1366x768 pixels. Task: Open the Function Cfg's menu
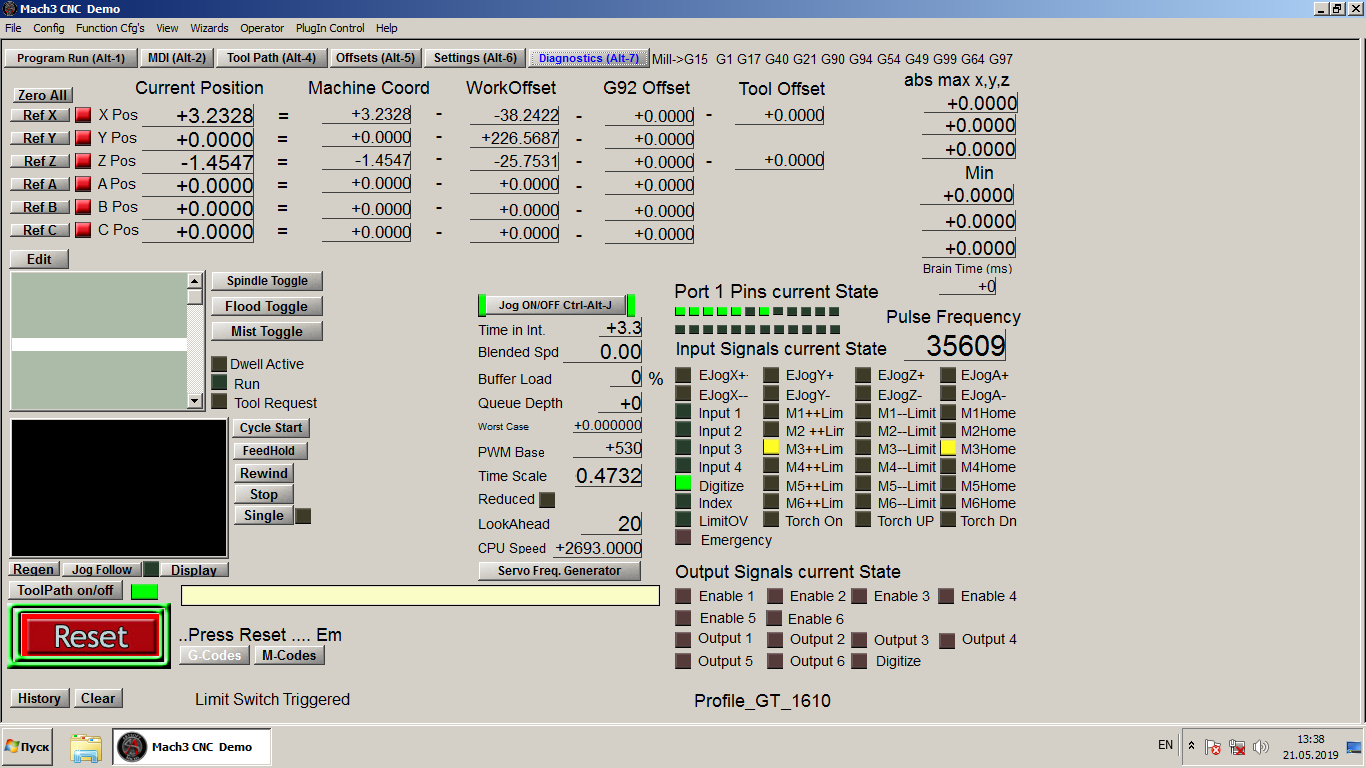point(110,28)
